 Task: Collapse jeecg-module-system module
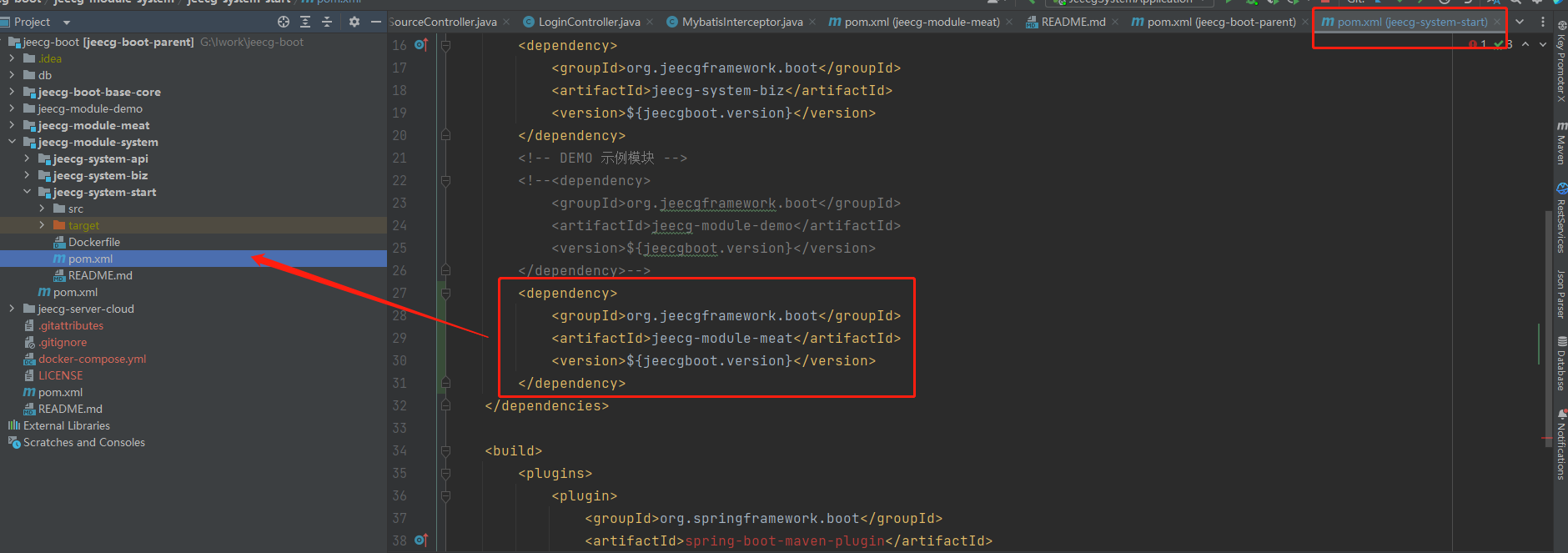click(x=12, y=142)
